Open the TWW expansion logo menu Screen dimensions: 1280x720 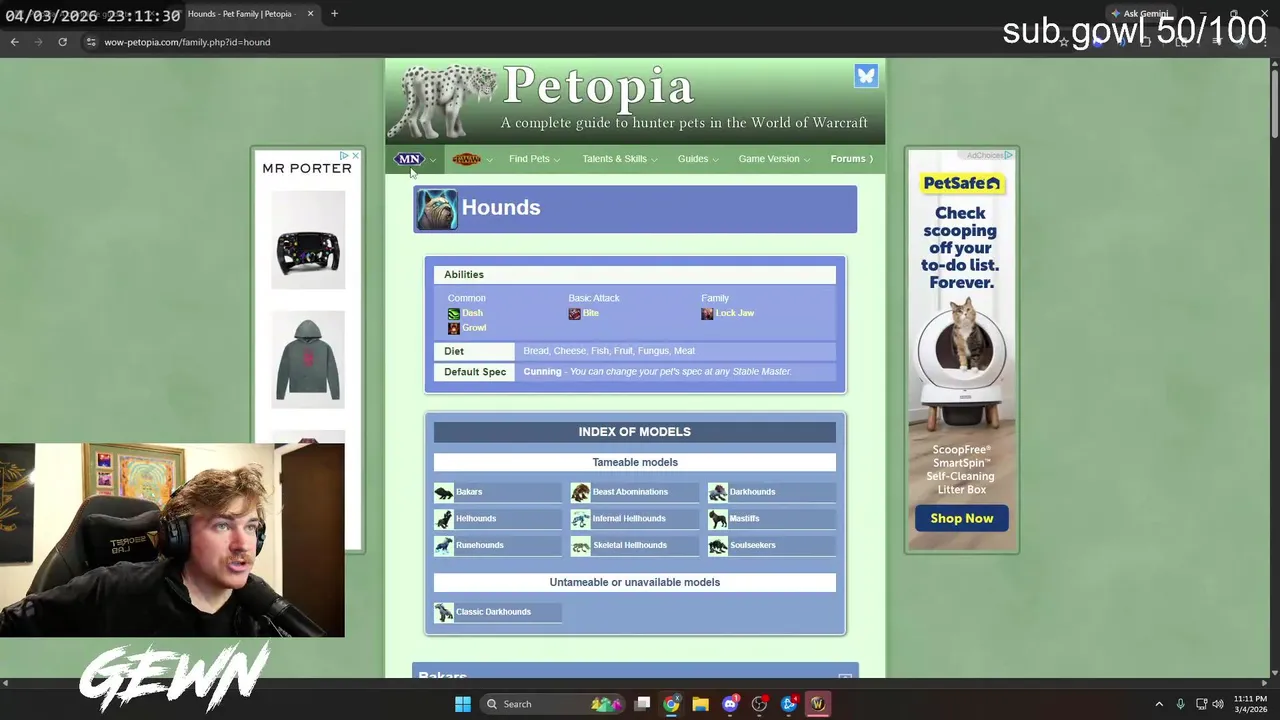(466, 159)
